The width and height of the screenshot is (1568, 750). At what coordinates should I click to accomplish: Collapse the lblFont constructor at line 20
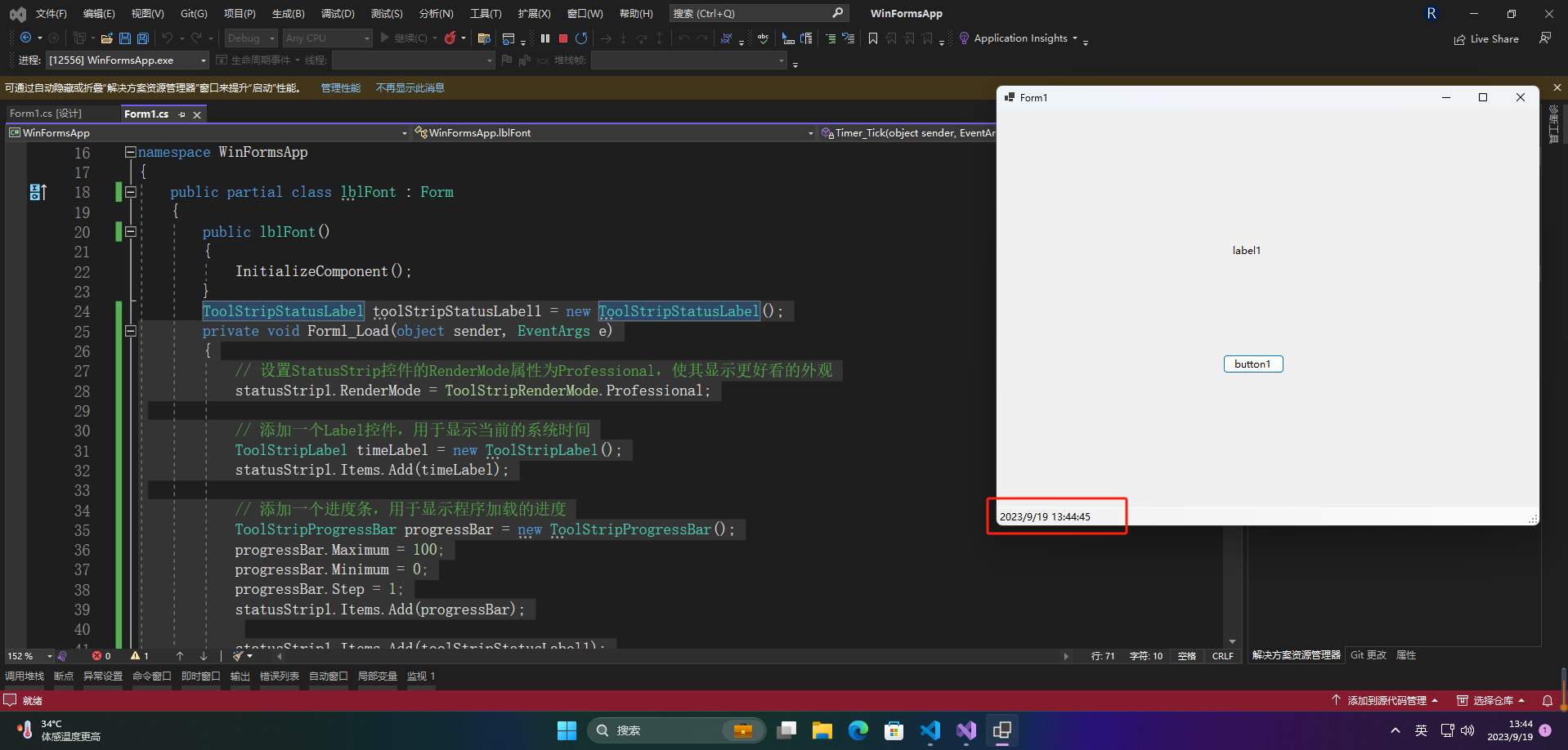pos(130,232)
